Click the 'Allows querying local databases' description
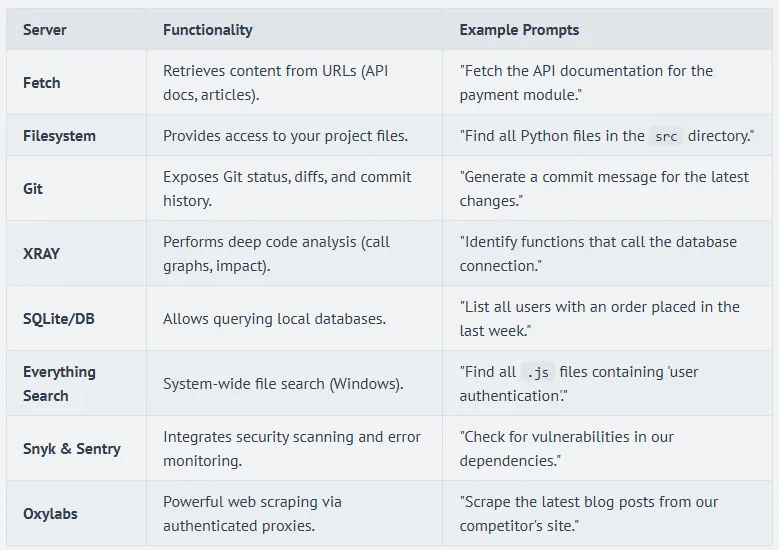The width and height of the screenshot is (779, 550). [x=274, y=319]
